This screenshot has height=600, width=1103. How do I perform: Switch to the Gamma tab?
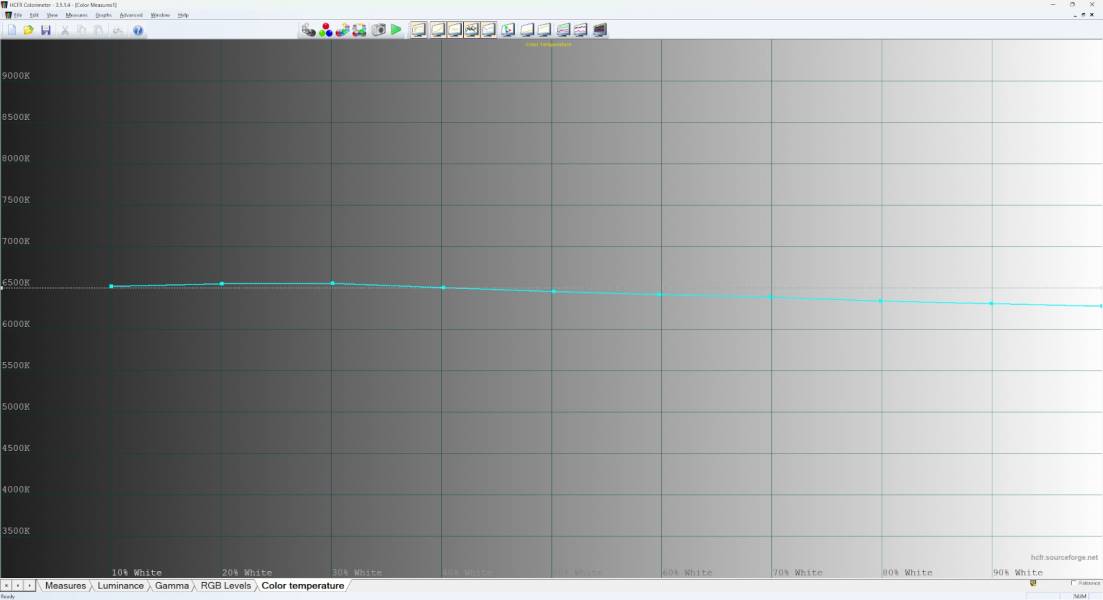pyautogui.click(x=171, y=586)
